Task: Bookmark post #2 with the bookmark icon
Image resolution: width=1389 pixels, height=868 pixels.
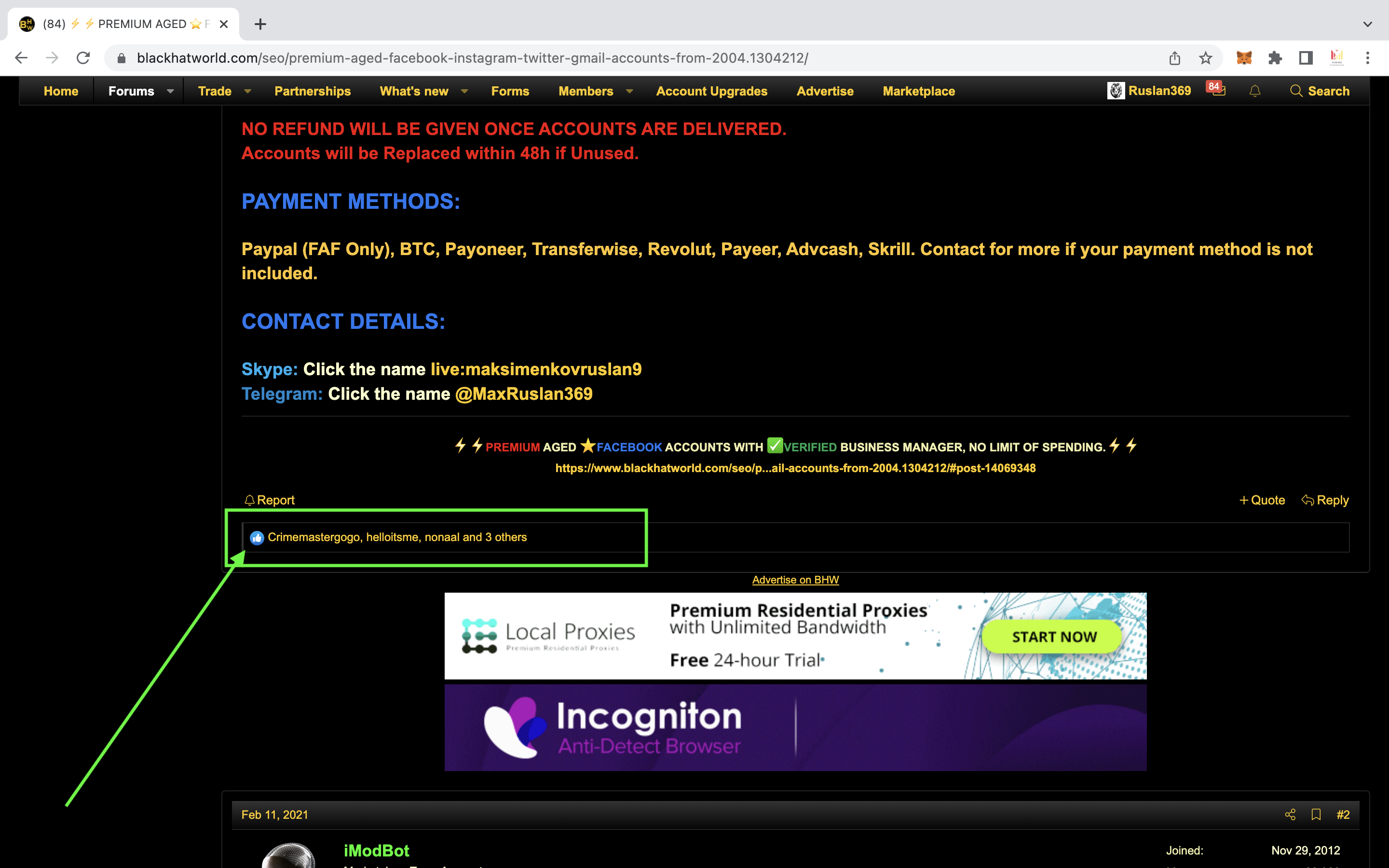Action: 1316,814
